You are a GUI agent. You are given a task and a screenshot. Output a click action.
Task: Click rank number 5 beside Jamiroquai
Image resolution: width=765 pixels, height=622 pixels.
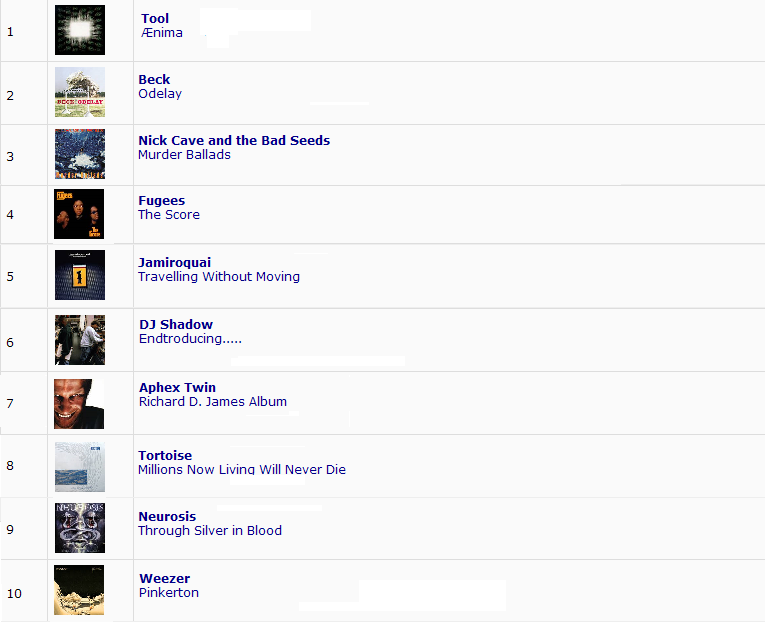pyautogui.click(x=10, y=277)
